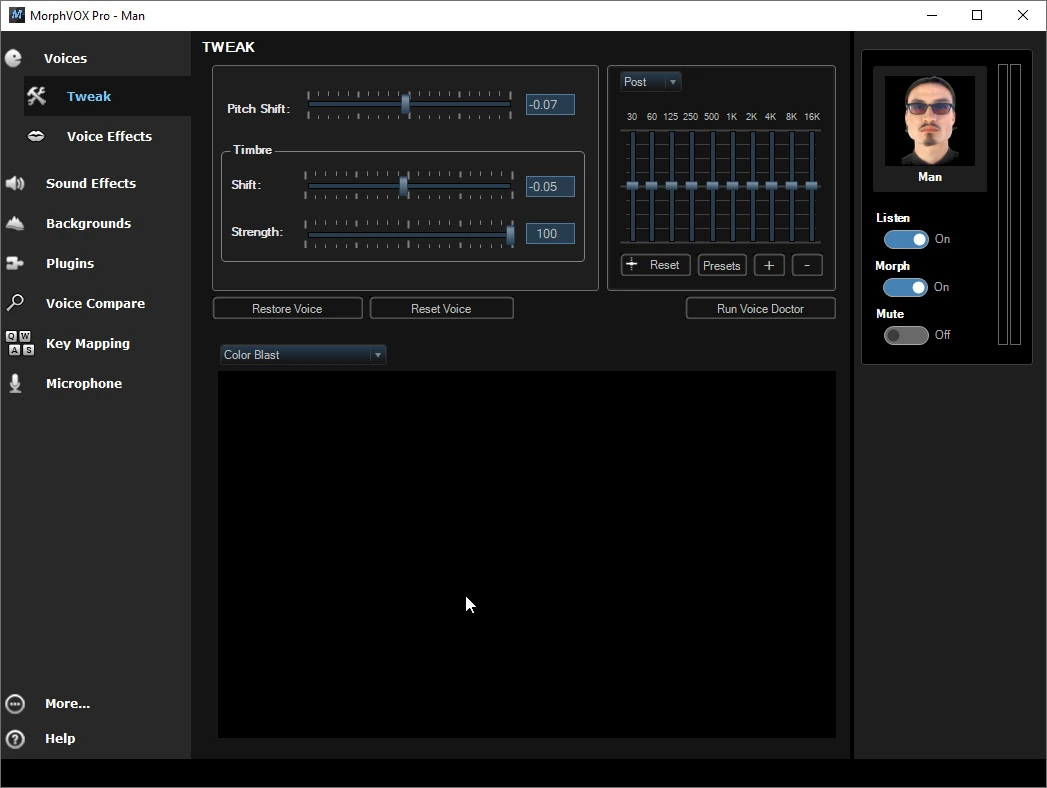Viewport: 1047px width, 788px height.
Task: Open the Post equalizer dropdown
Action: [x=650, y=81]
